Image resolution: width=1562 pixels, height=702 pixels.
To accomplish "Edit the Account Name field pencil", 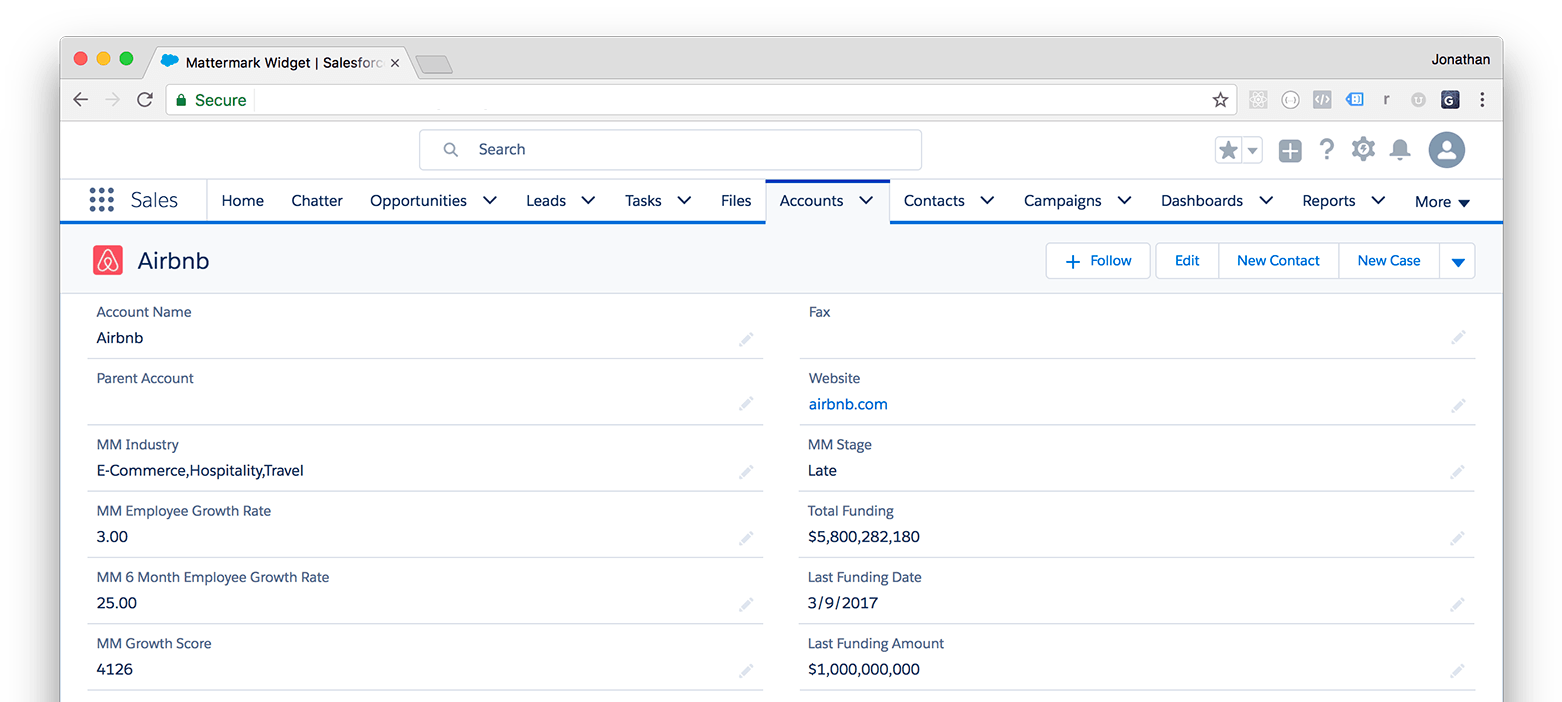I will pyautogui.click(x=746, y=339).
